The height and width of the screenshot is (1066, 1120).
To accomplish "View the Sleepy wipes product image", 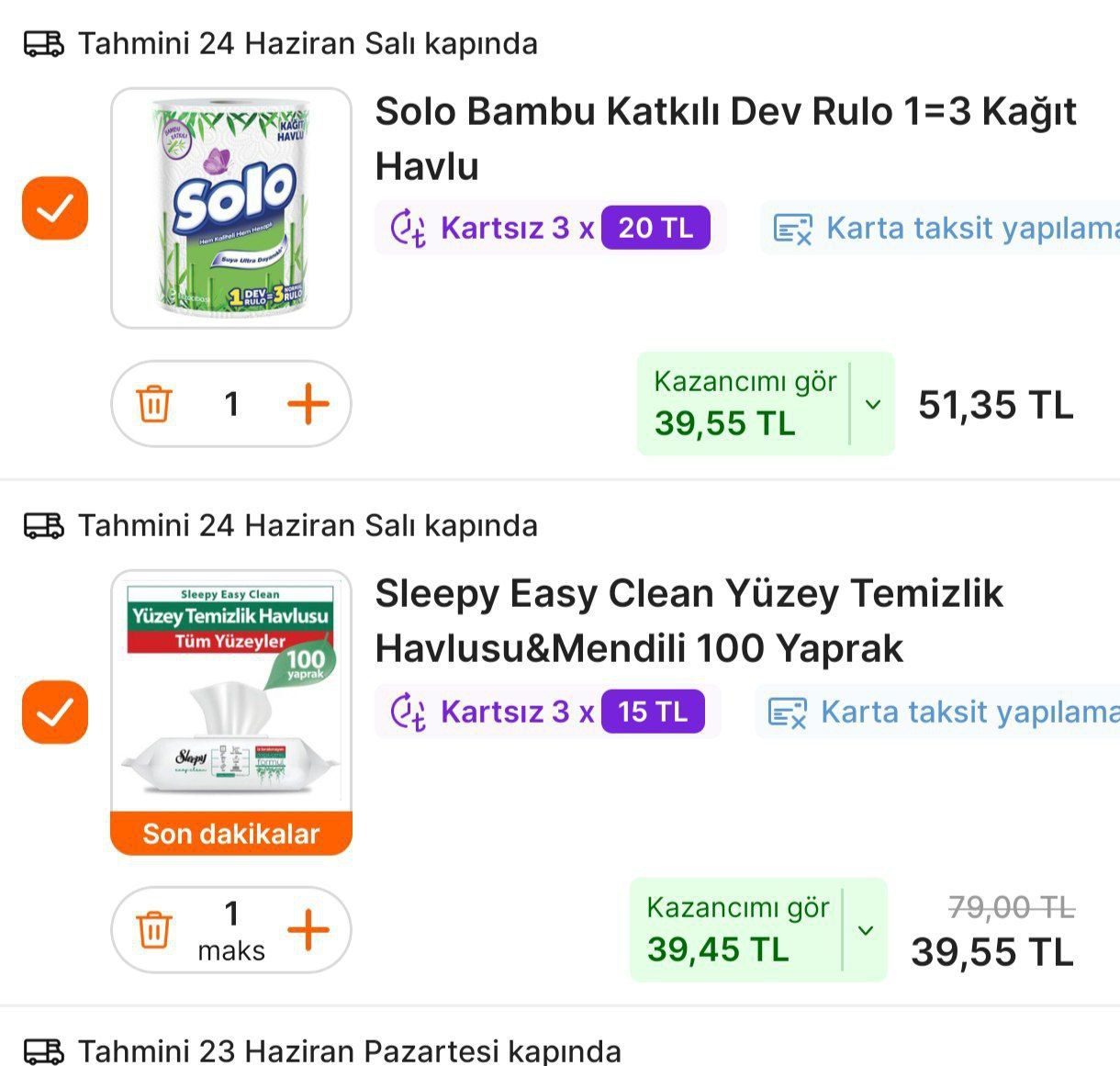I will coord(231,693).
